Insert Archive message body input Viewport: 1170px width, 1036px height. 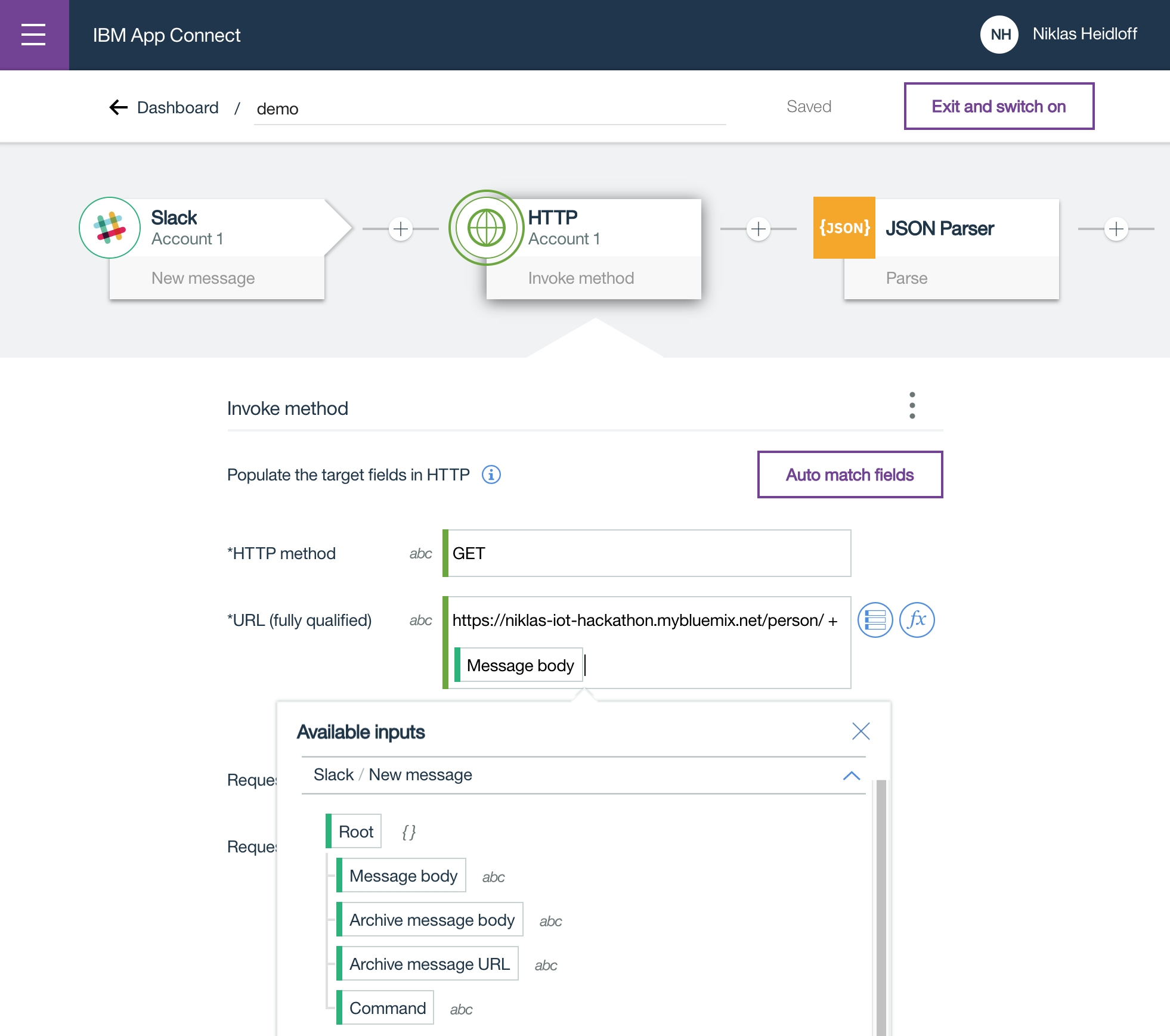point(430,919)
